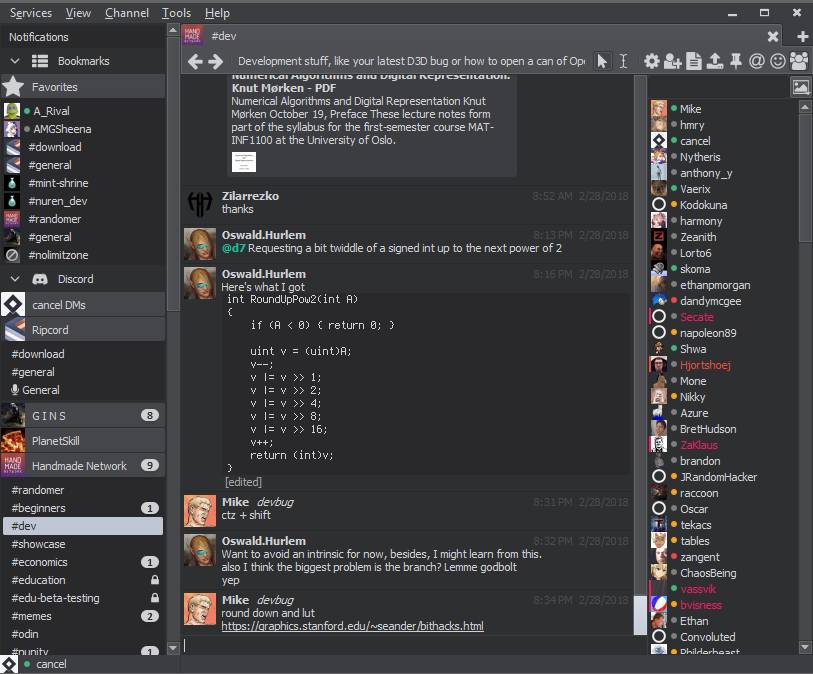The height and width of the screenshot is (674, 813).
Task: Click the settings gear icon in channel toolbar
Action: coord(652,61)
